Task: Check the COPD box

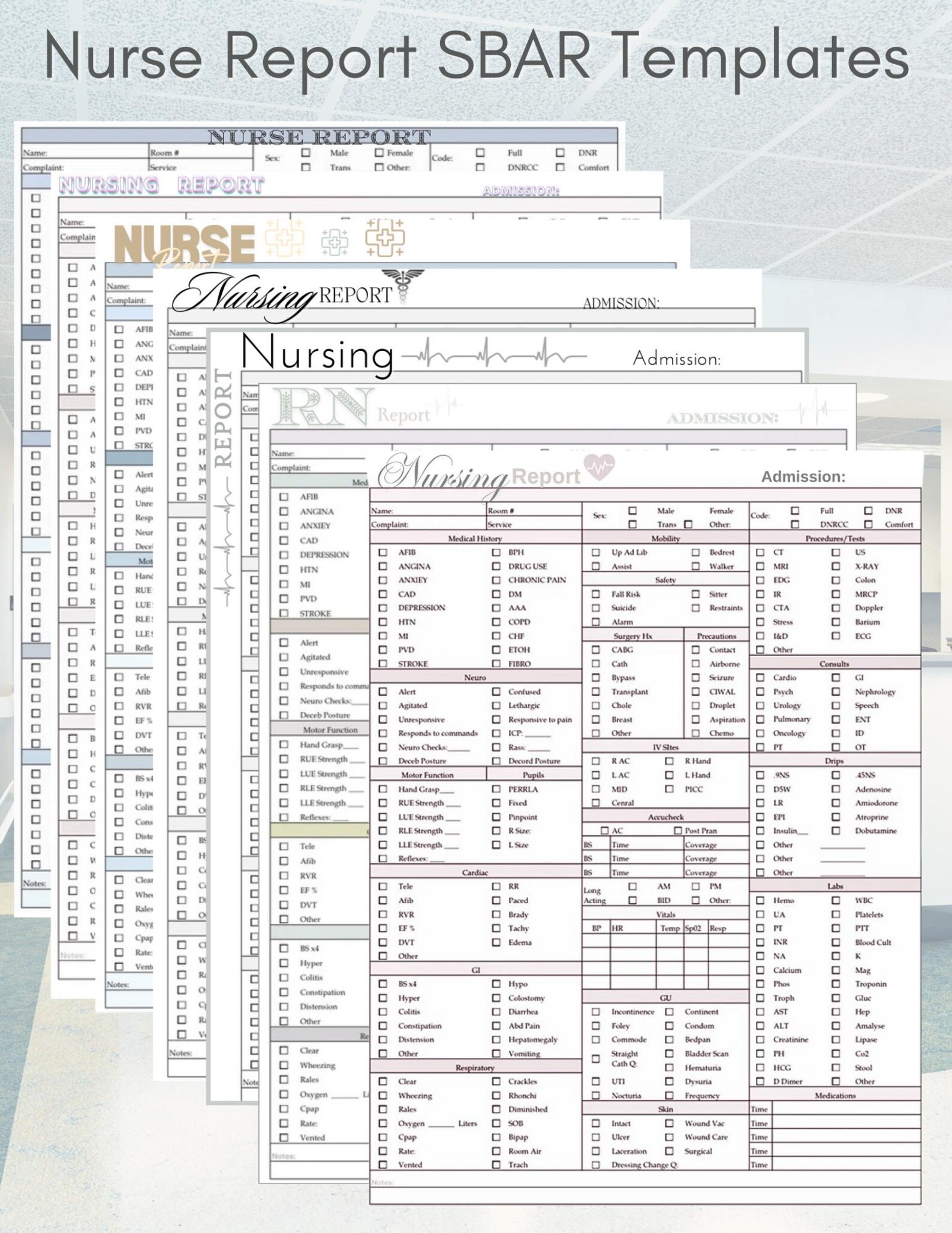Action: 496,622
